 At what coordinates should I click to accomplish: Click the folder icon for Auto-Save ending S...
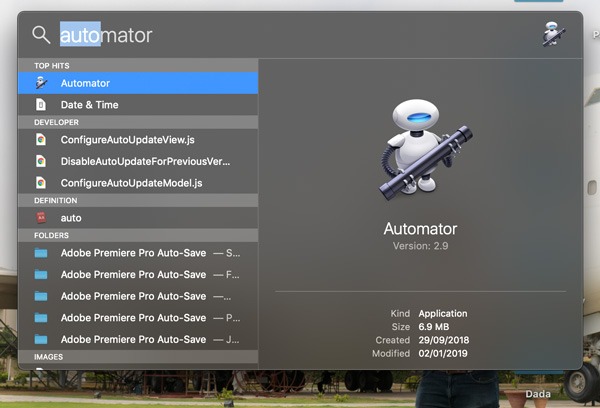point(41,253)
